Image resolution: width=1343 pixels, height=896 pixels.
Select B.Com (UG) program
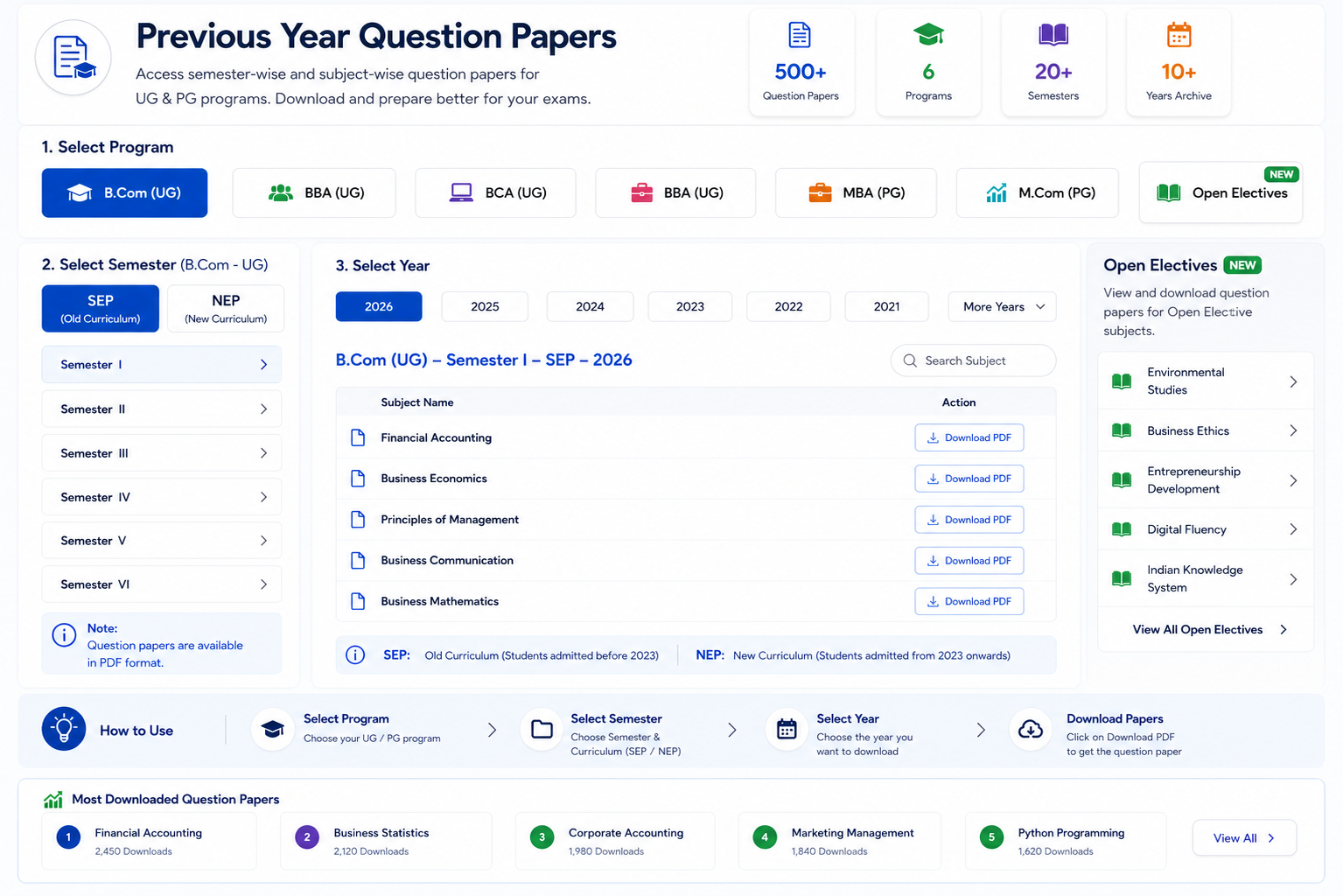[124, 192]
